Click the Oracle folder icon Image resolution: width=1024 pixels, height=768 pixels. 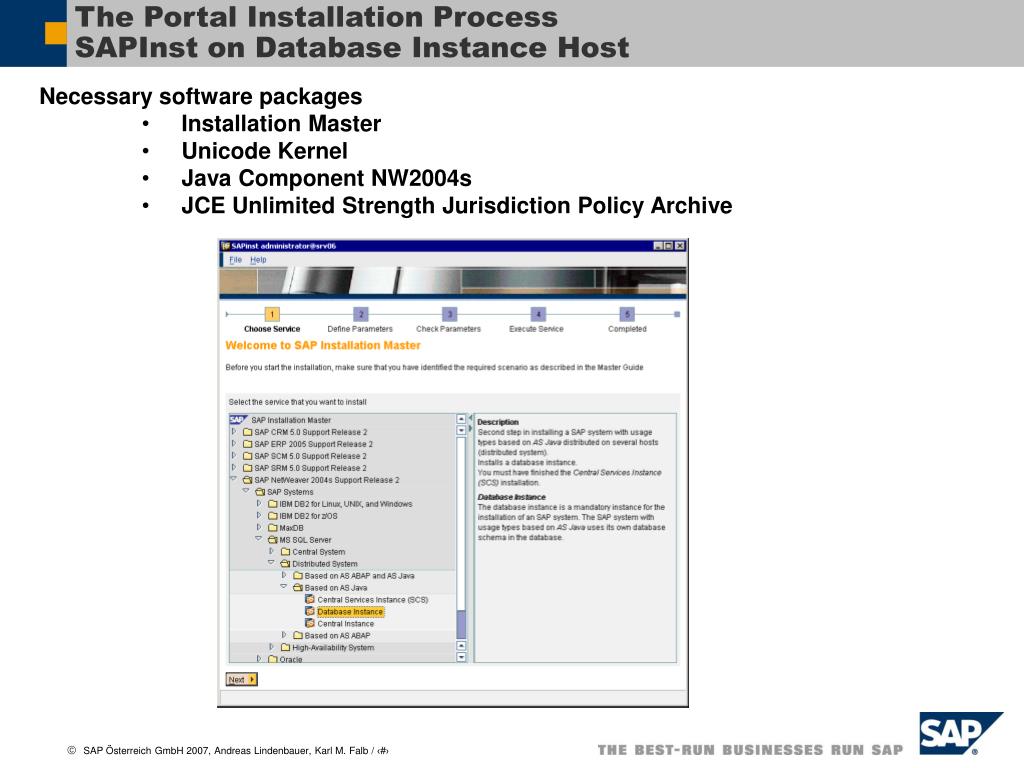click(273, 660)
